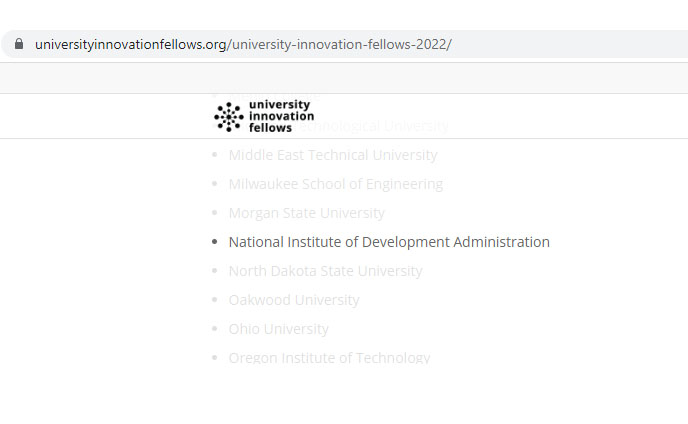Click the bullet beside Middle East Technical University
The image size is (688, 424).
(215, 155)
